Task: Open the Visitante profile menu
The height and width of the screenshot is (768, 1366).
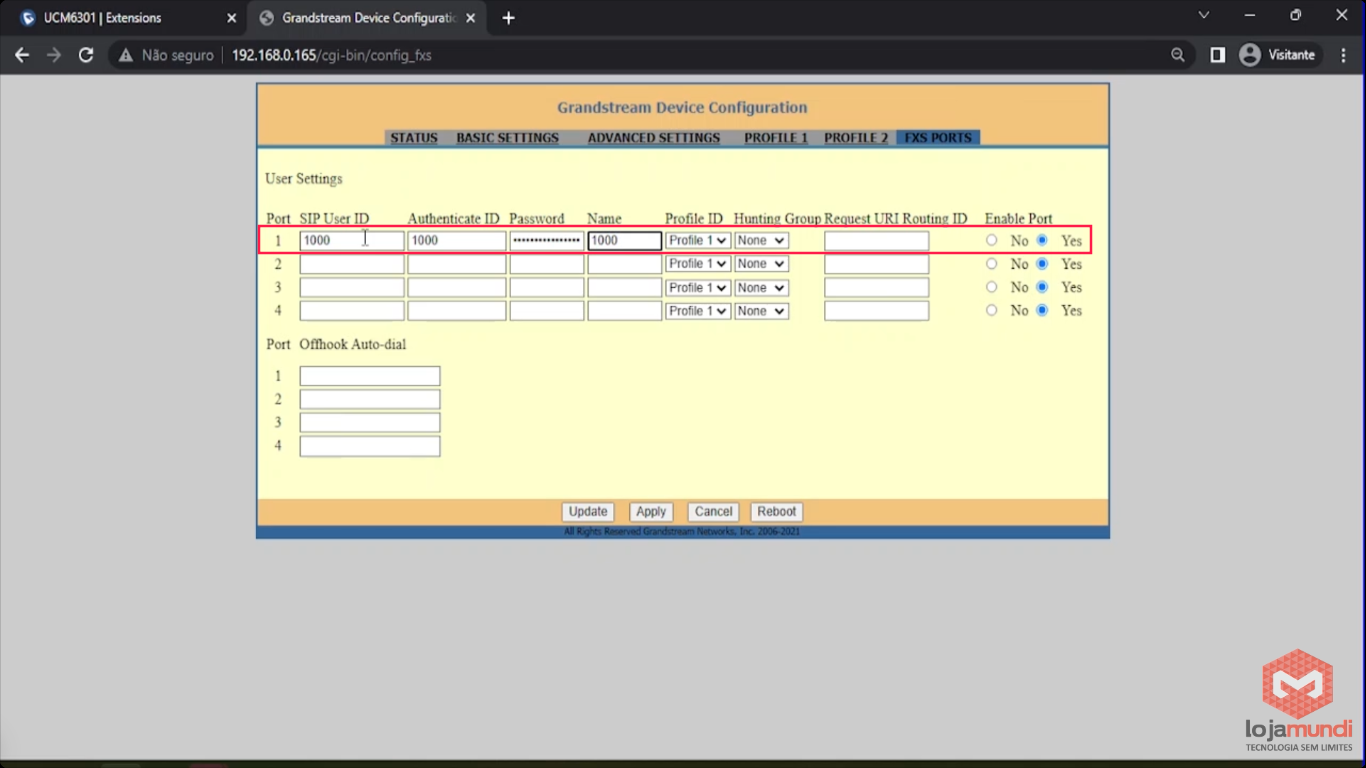Action: pos(1278,55)
